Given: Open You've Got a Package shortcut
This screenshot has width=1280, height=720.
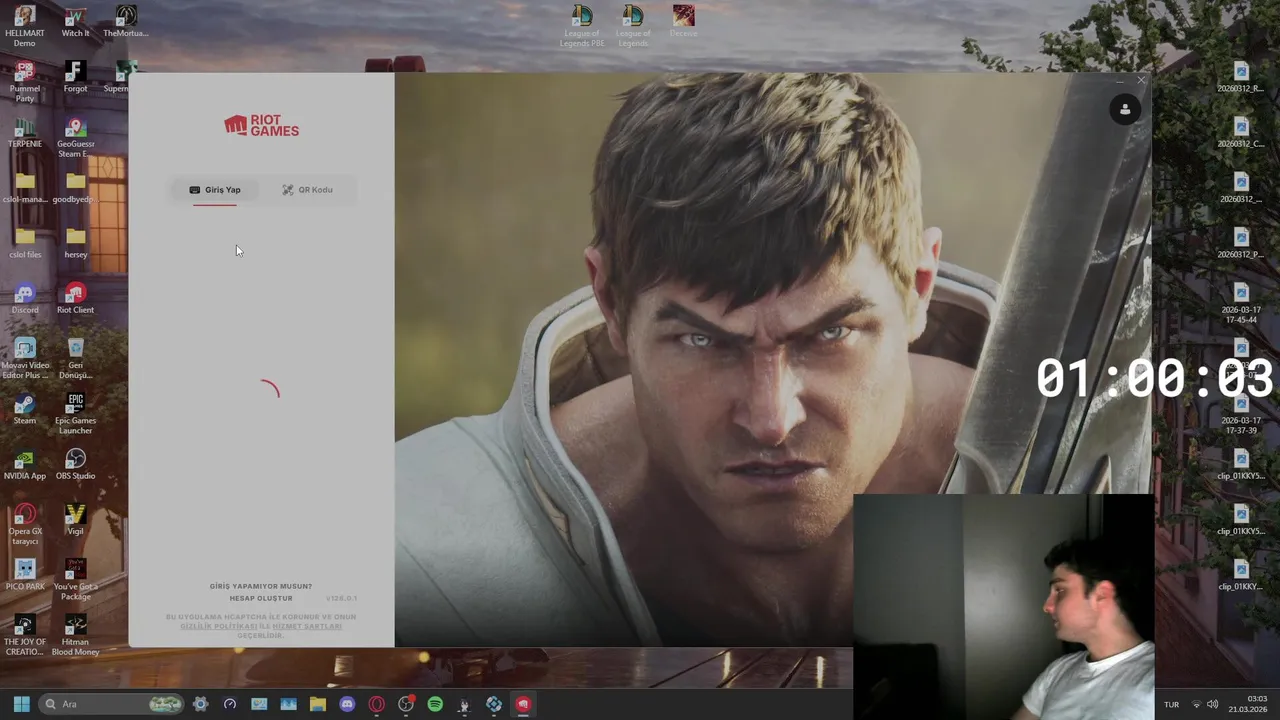Looking at the screenshot, I should [x=75, y=579].
